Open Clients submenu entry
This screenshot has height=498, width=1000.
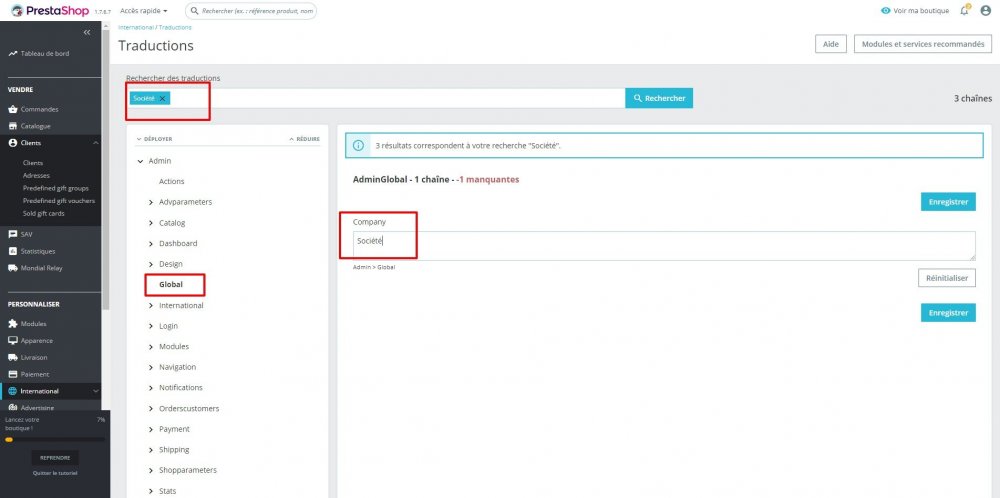pyautogui.click(x=33, y=163)
